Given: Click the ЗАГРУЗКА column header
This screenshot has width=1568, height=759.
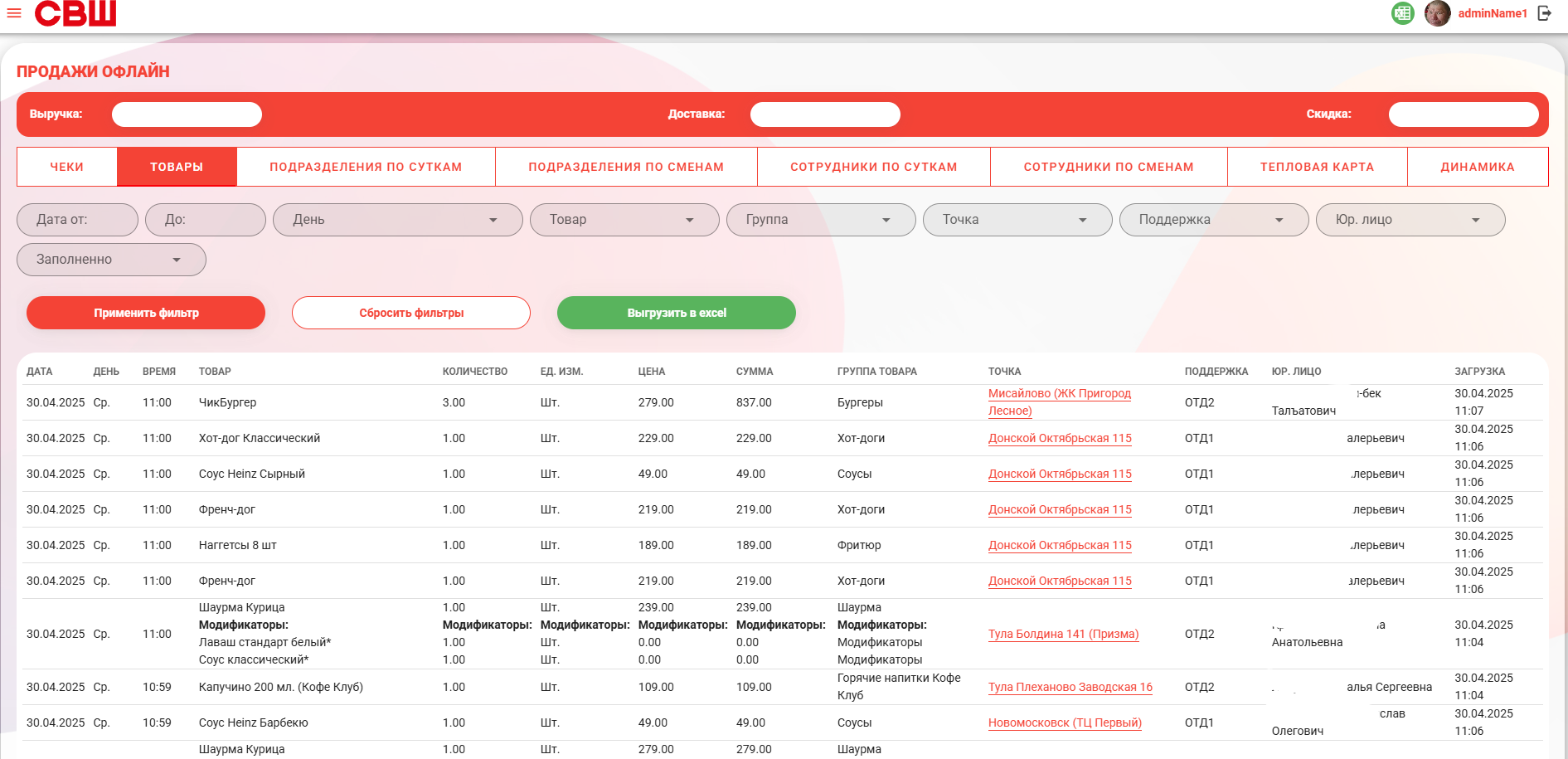Looking at the screenshot, I should click(1480, 372).
